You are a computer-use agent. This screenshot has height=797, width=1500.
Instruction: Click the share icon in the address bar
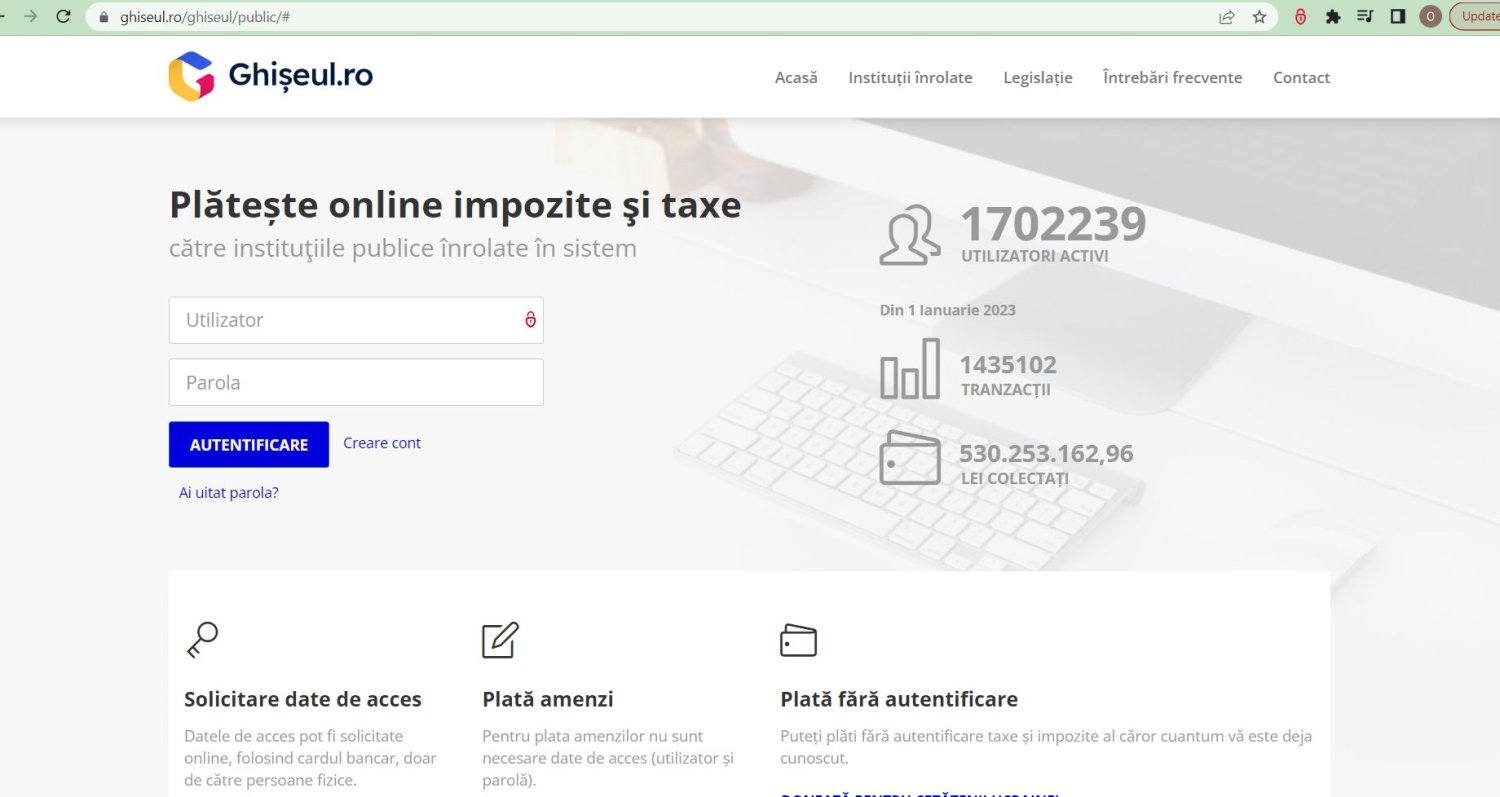pyautogui.click(x=1226, y=16)
